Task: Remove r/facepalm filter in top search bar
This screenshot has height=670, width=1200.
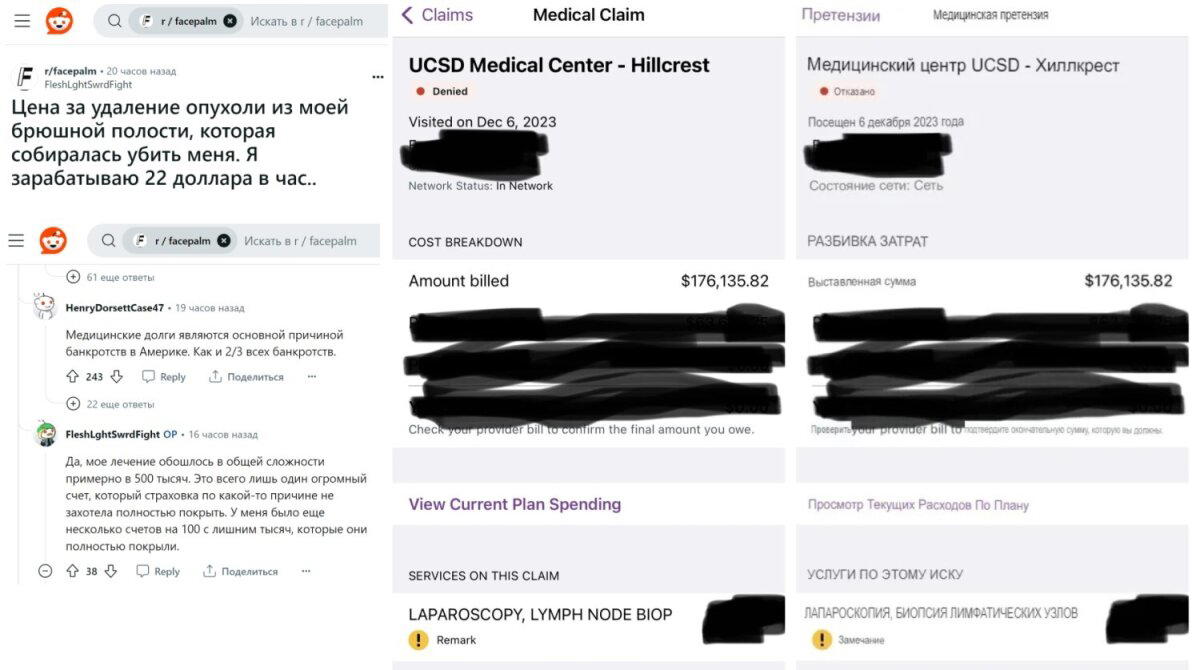Action: pos(230,20)
